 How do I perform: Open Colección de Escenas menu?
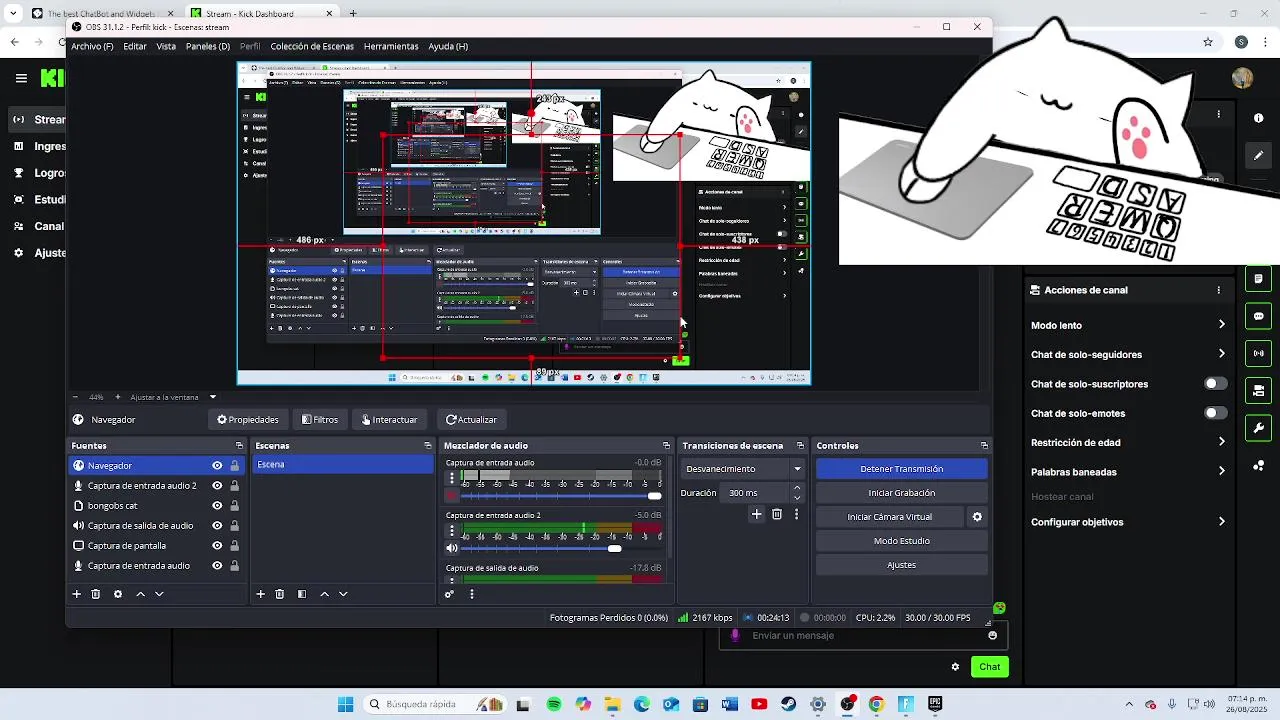(x=312, y=46)
